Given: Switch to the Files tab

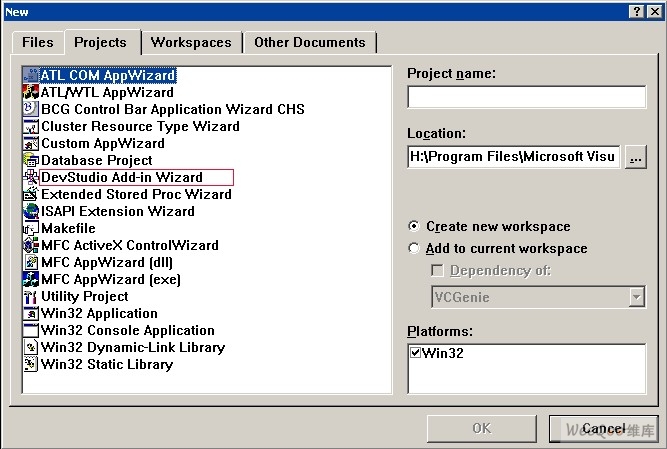Looking at the screenshot, I should 38,43.
